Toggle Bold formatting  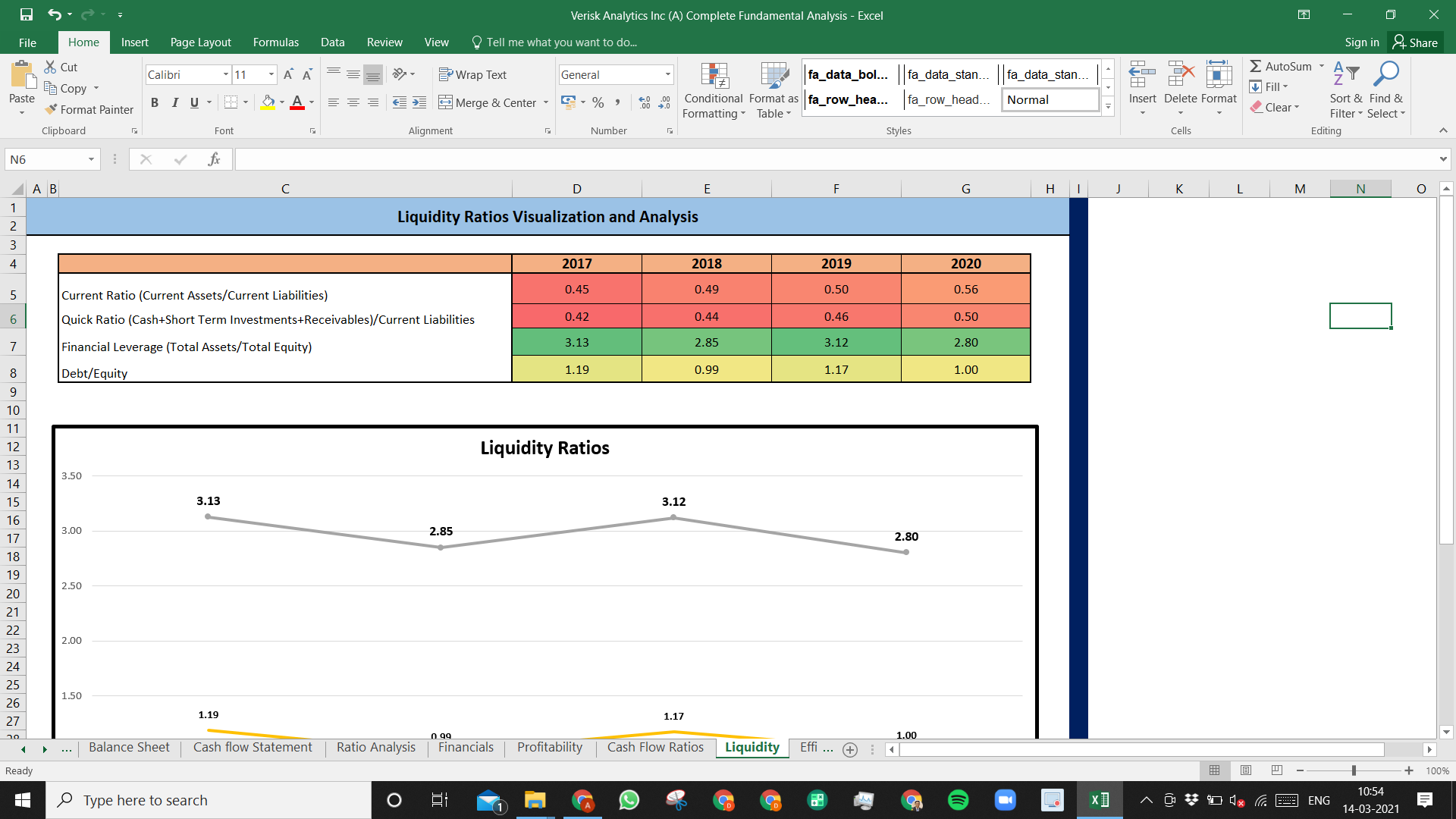(155, 102)
